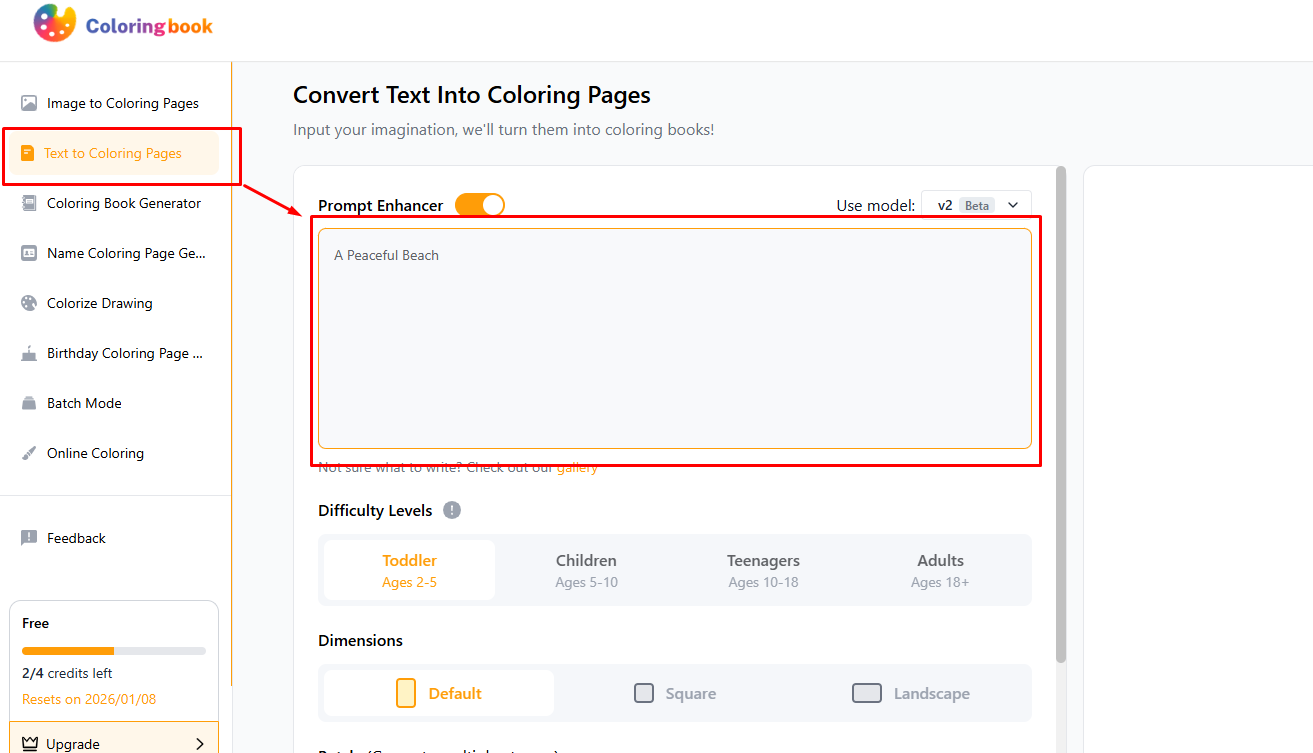Choose the Square dimension option

pos(675,693)
